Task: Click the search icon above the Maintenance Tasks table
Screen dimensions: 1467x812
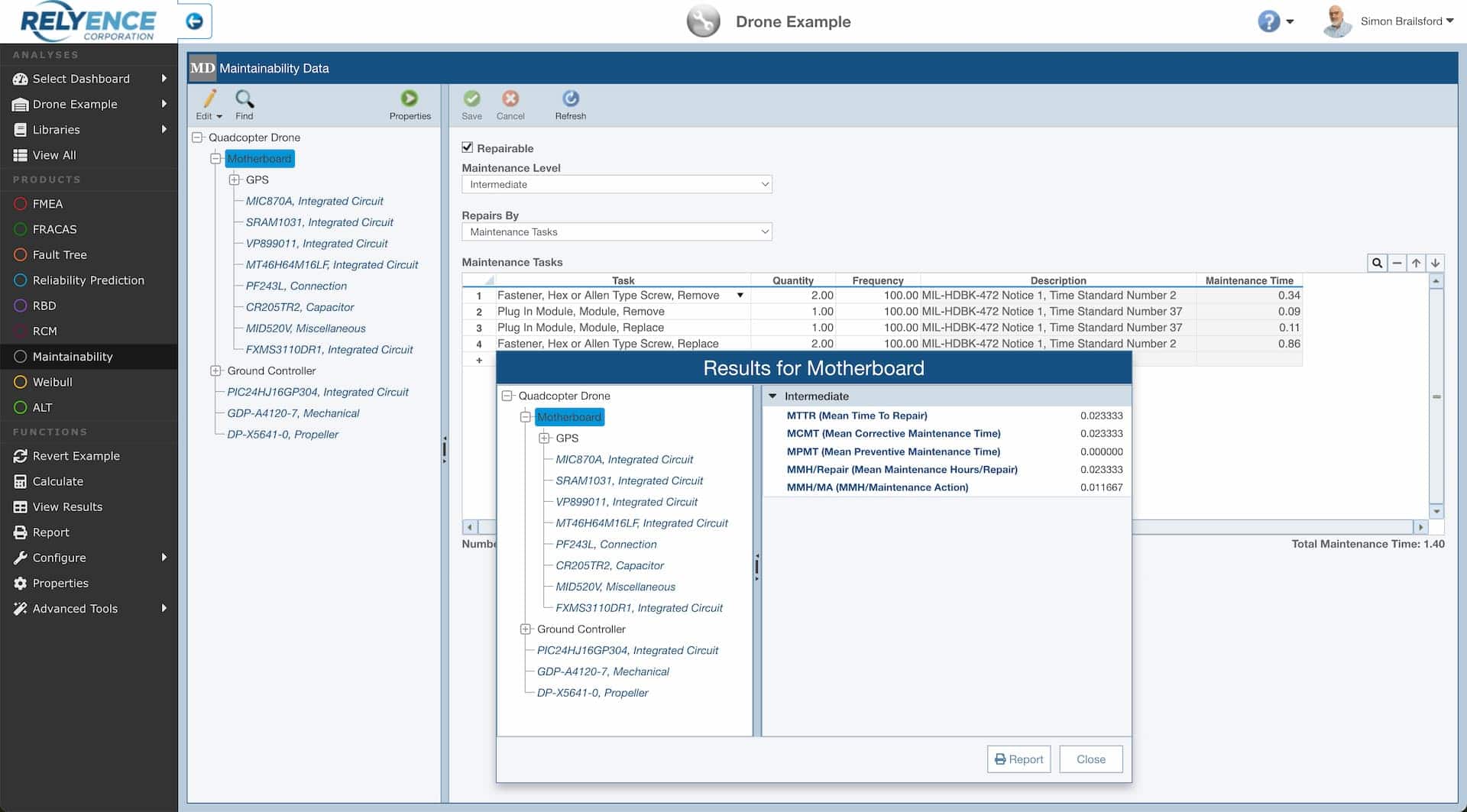Action: [x=1376, y=262]
